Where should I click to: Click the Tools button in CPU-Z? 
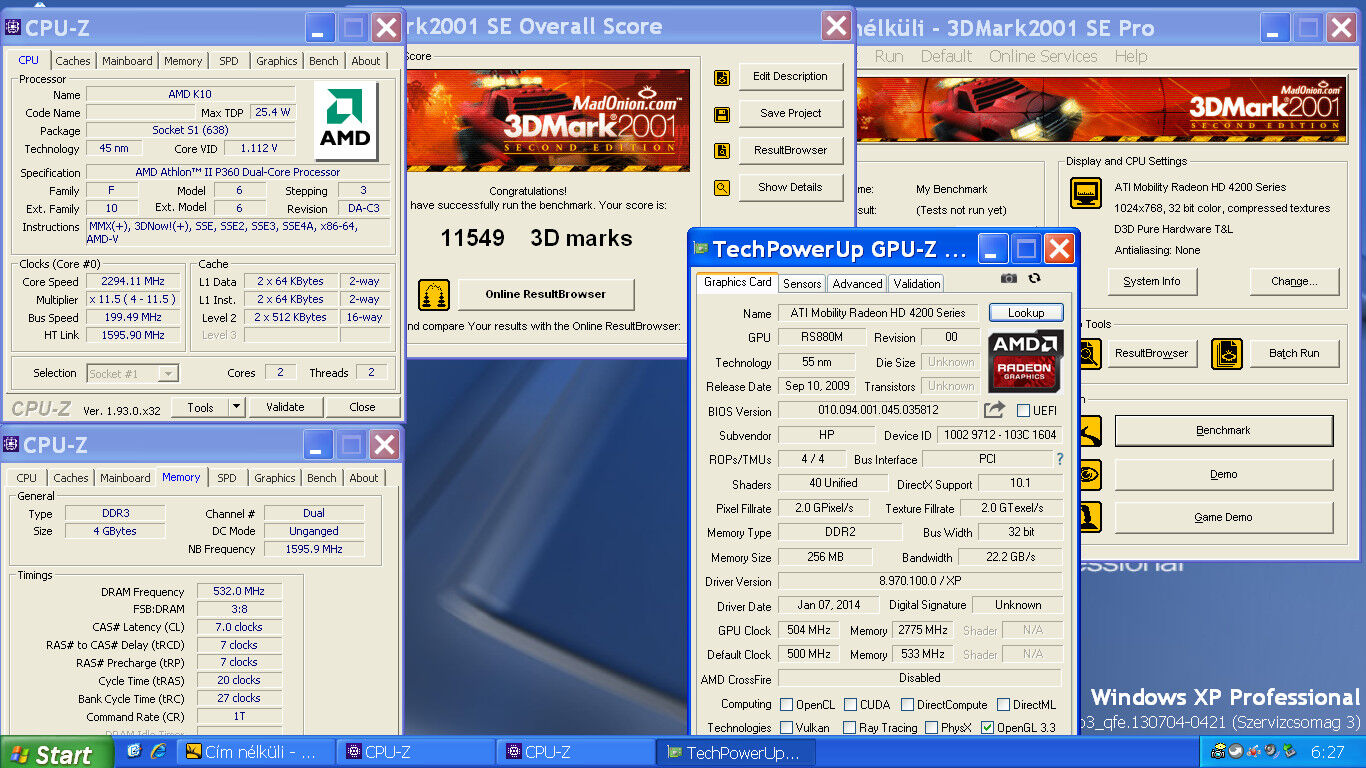(200, 407)
